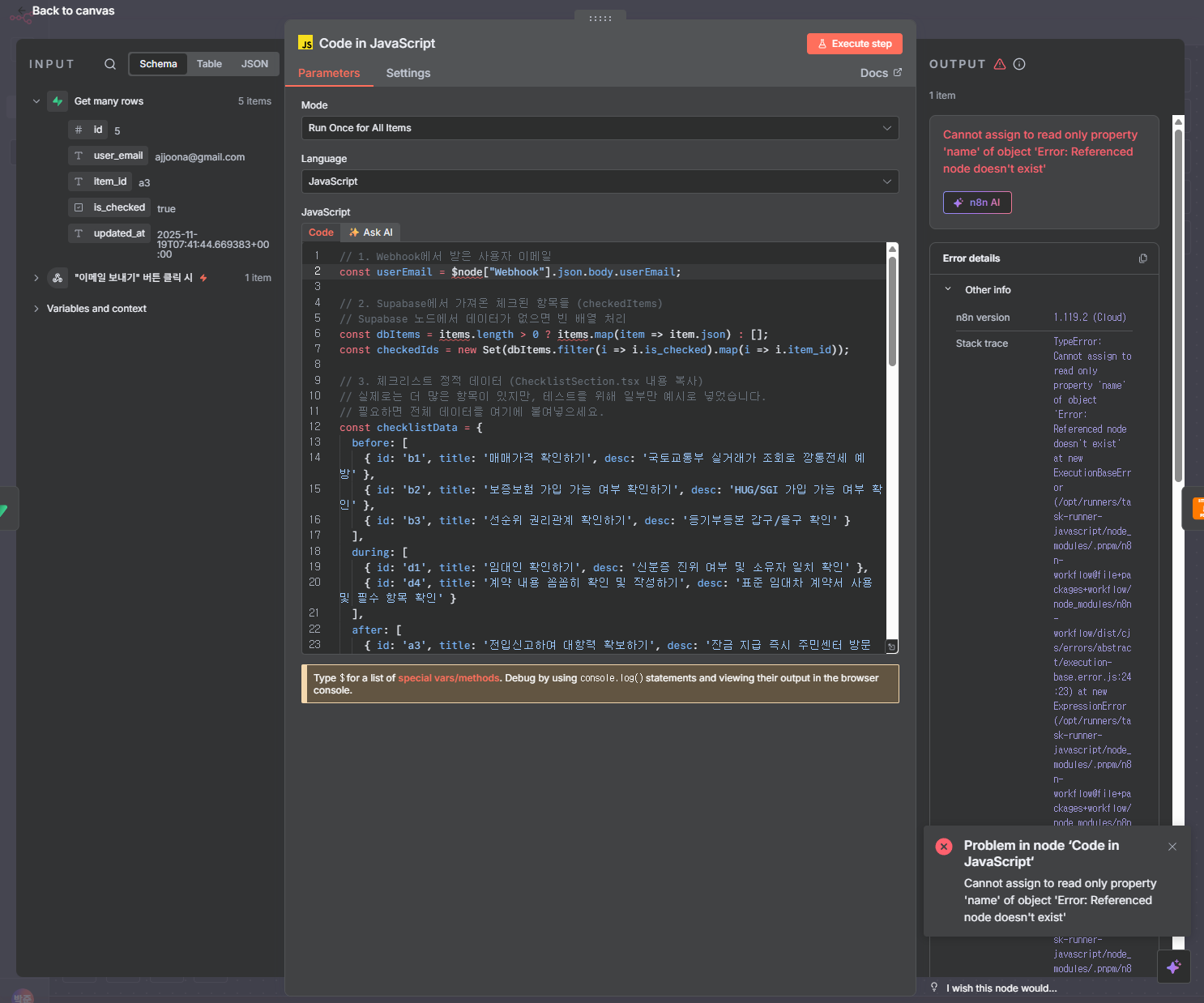Close the problem notification toast
The width and height of the screenshot is (1204, 1003).
pyautogui.click(x=1172, y=847)
